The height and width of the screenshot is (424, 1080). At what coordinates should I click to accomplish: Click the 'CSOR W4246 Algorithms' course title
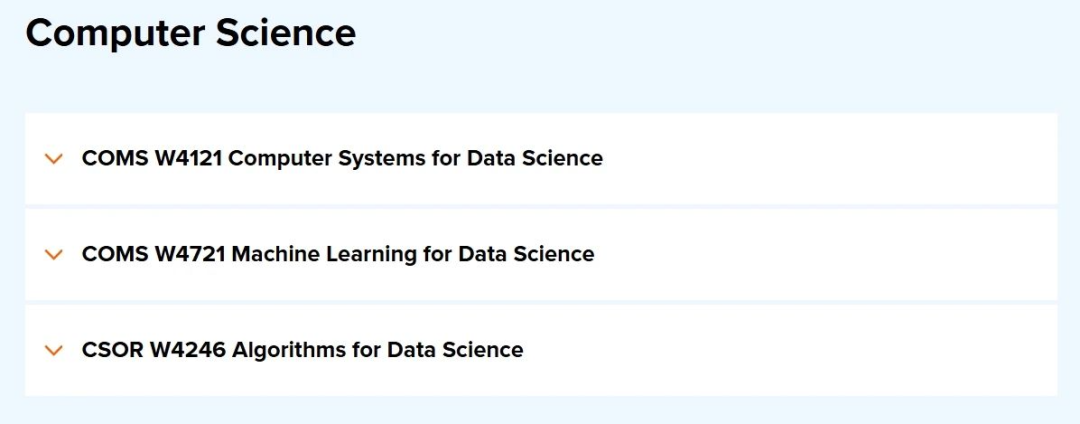click(302, 351)
